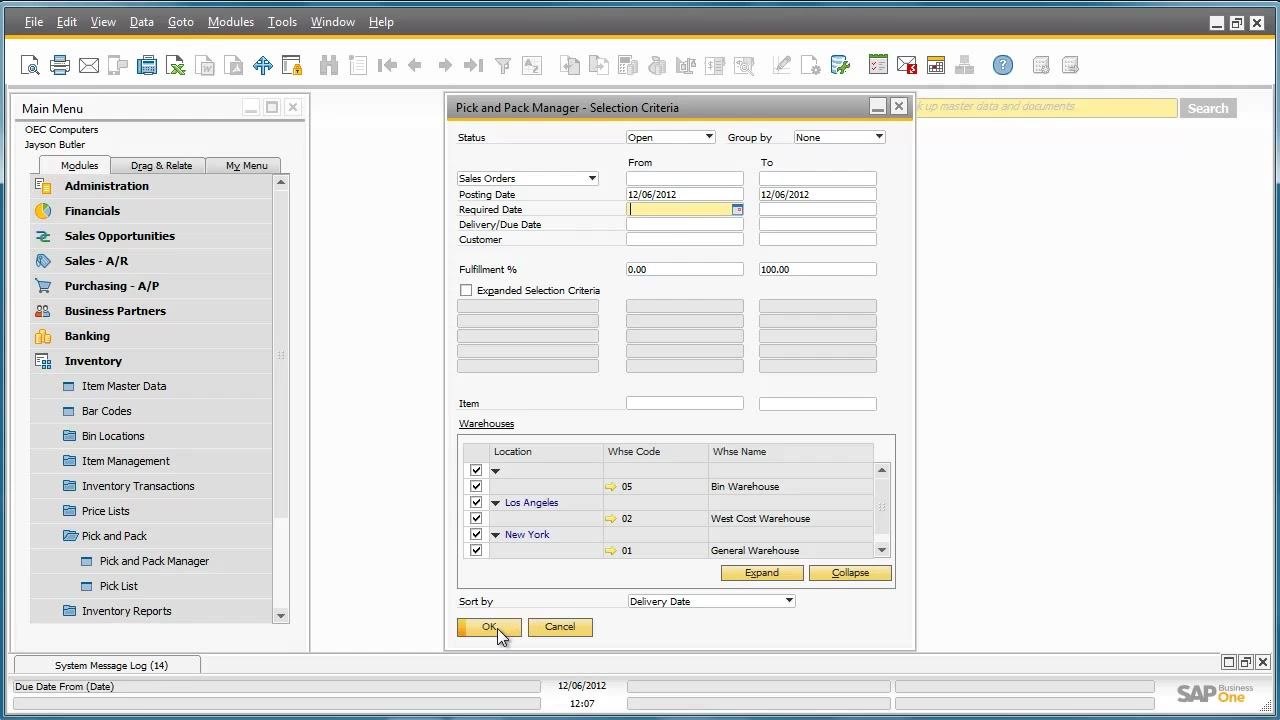
Task: Click the OK button
Action: point(489,627)
